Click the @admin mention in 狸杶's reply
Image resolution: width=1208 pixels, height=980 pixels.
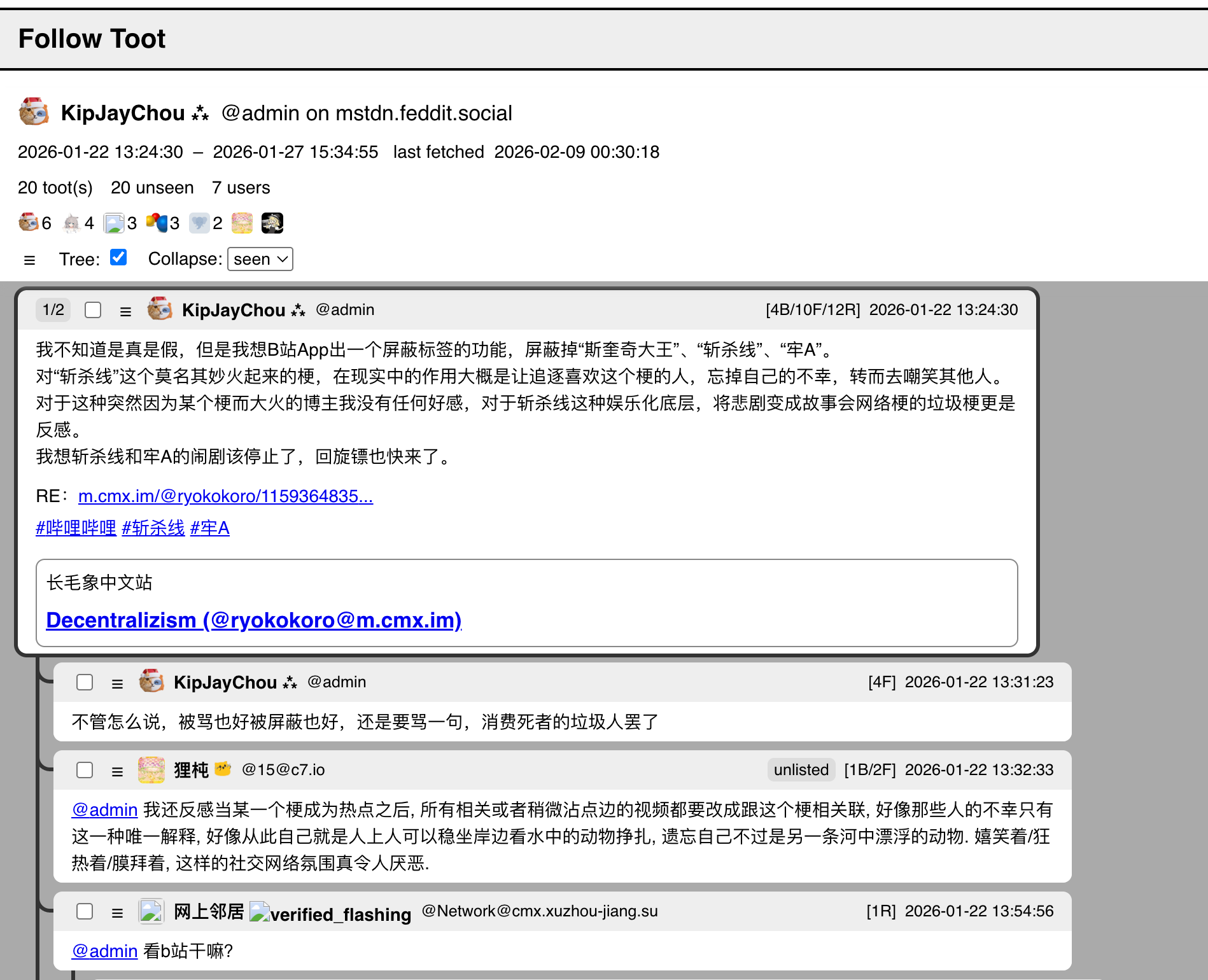(x=104, y=809)
